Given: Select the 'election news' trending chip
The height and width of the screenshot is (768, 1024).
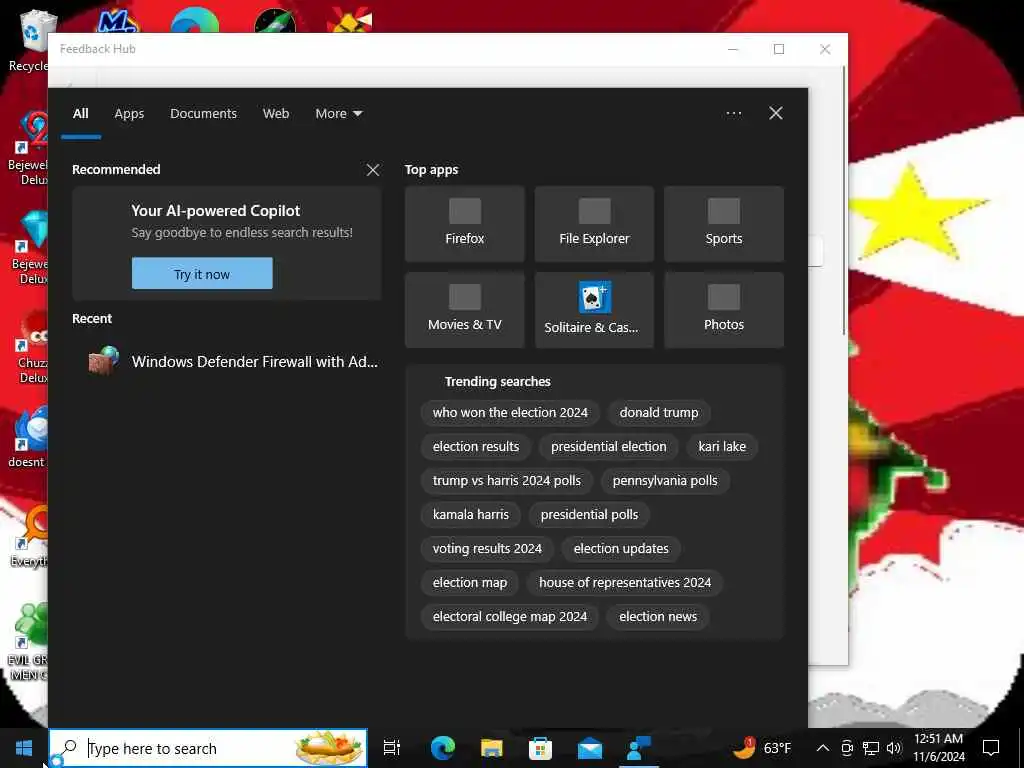Looking at the screenshot, I should click(658, 616).
